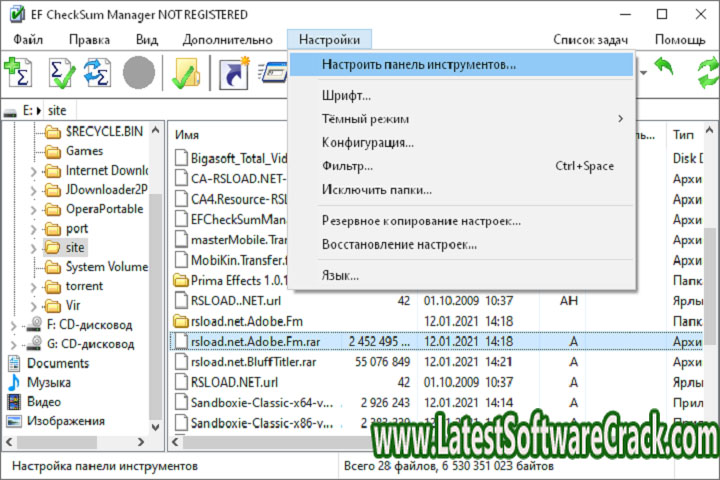
Task: Expand the Vir folder node
Action: click(33, 306)
